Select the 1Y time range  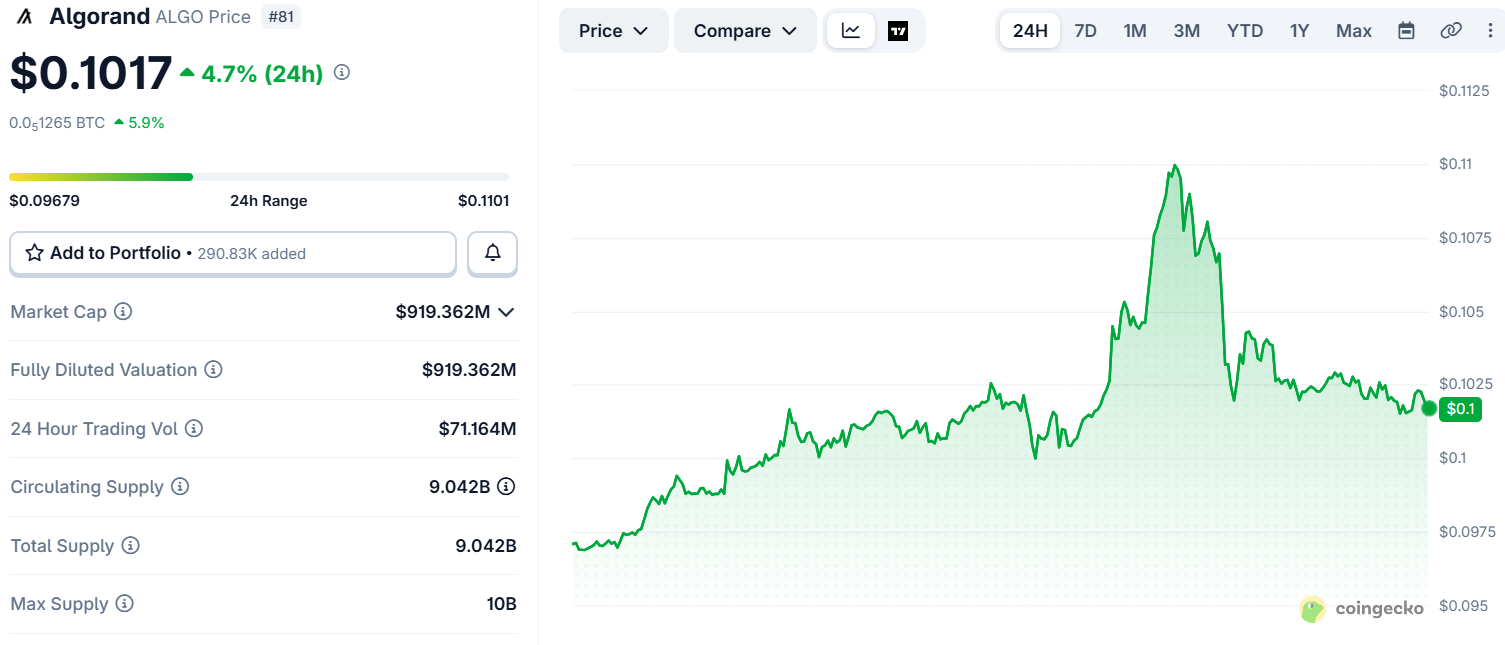(x=1299, y=31)
